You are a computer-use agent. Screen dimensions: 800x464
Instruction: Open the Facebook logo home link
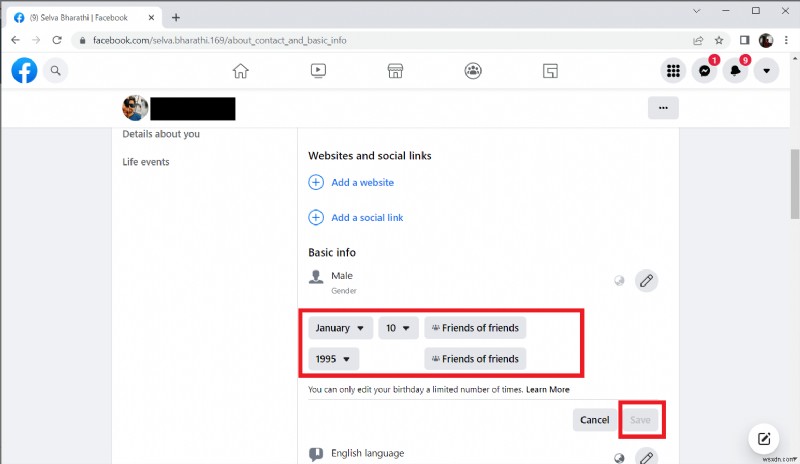pos(24,70)
